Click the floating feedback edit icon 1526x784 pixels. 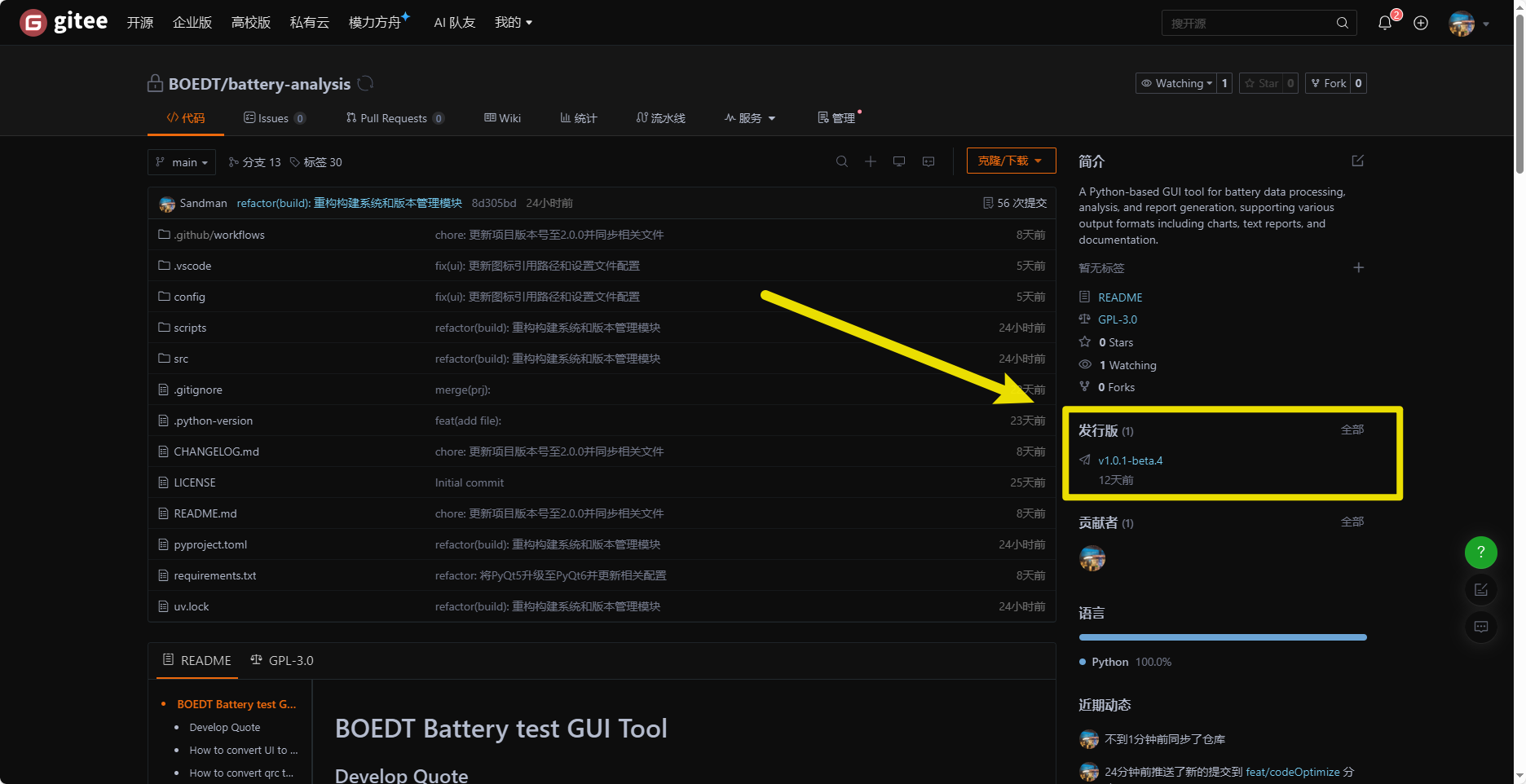1481,589
